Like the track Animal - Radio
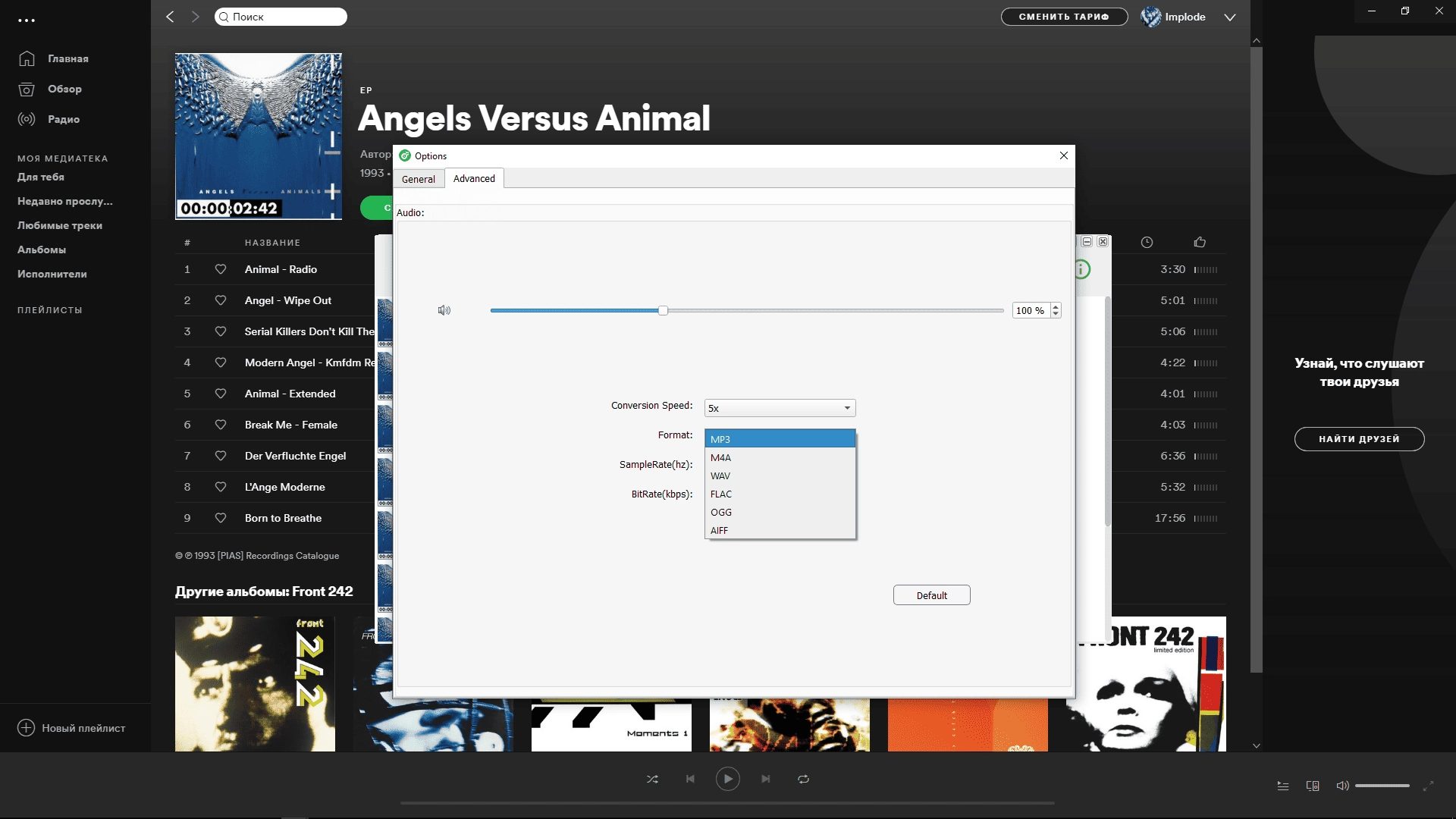Screen dimensions: 1456x819 (221, 269)
